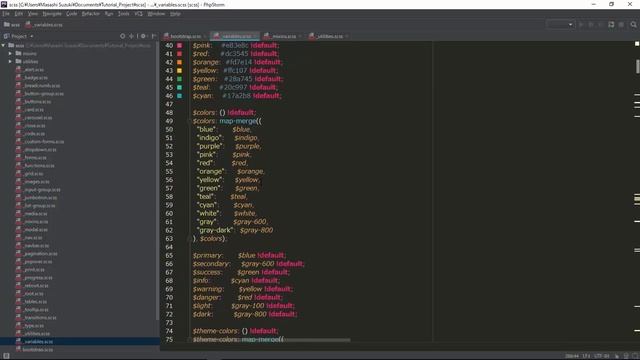Expand the mixins folder
Viewport: 640px width, 360px height.
pos(10,53)
